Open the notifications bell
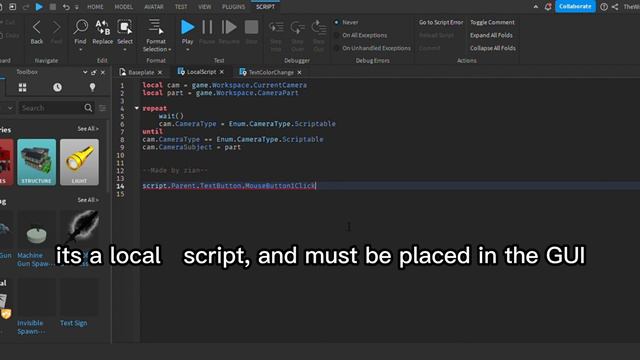This screenshot has width=640, height=360. tap(548, 7)
